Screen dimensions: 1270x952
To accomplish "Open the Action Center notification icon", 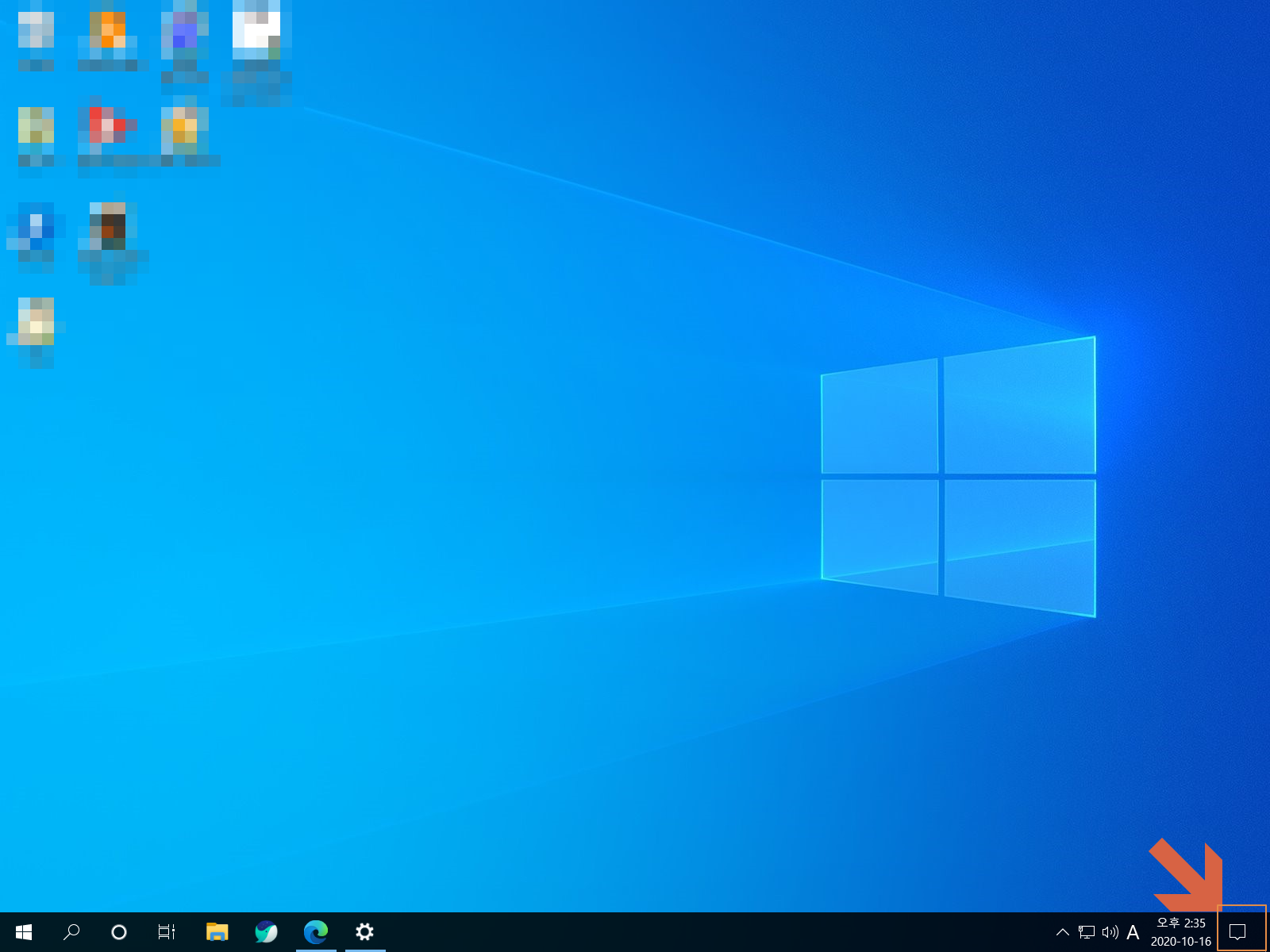I will [1237, 932].
